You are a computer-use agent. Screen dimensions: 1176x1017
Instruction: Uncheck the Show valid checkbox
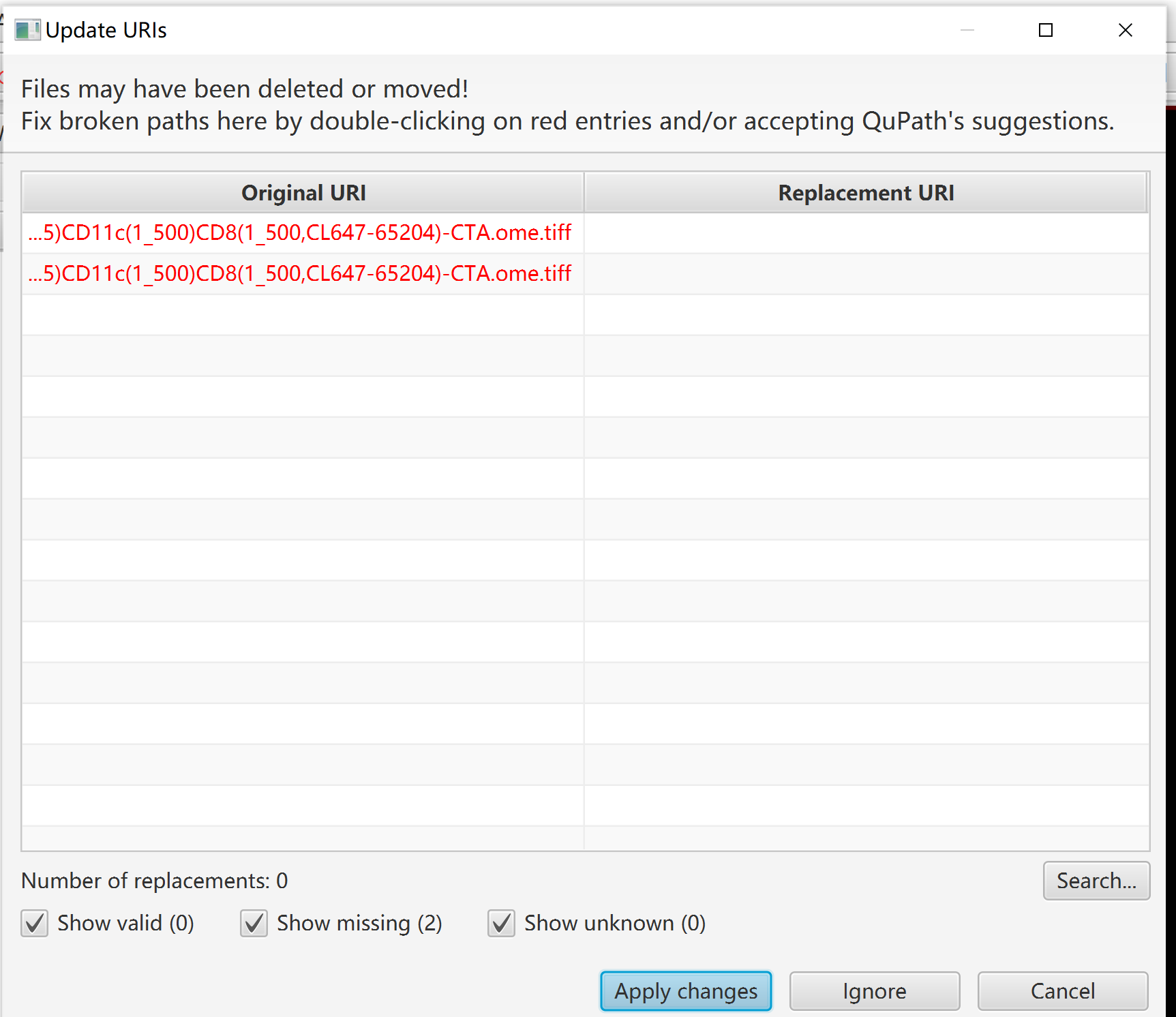point(35,924)
